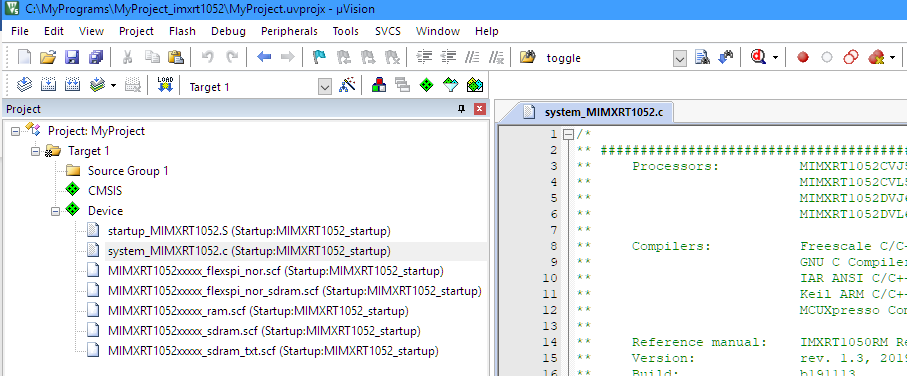Click into the 'toggle' find text field

(x=607, y=58)
